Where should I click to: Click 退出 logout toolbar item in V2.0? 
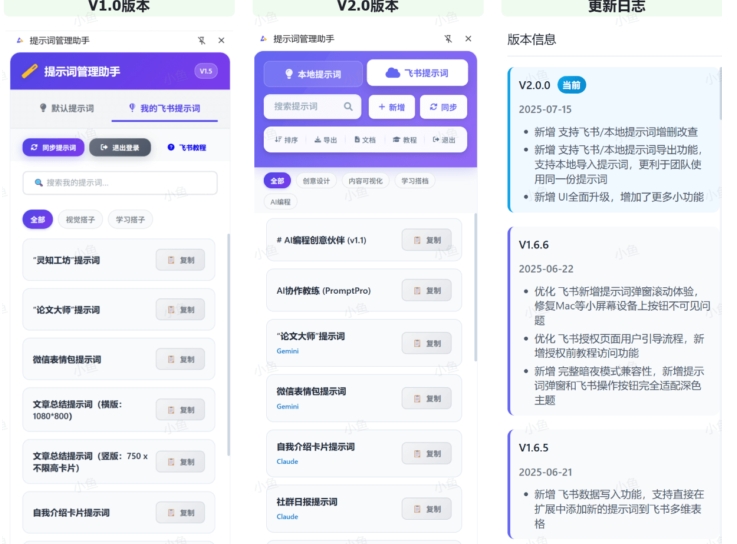point(444,140)
